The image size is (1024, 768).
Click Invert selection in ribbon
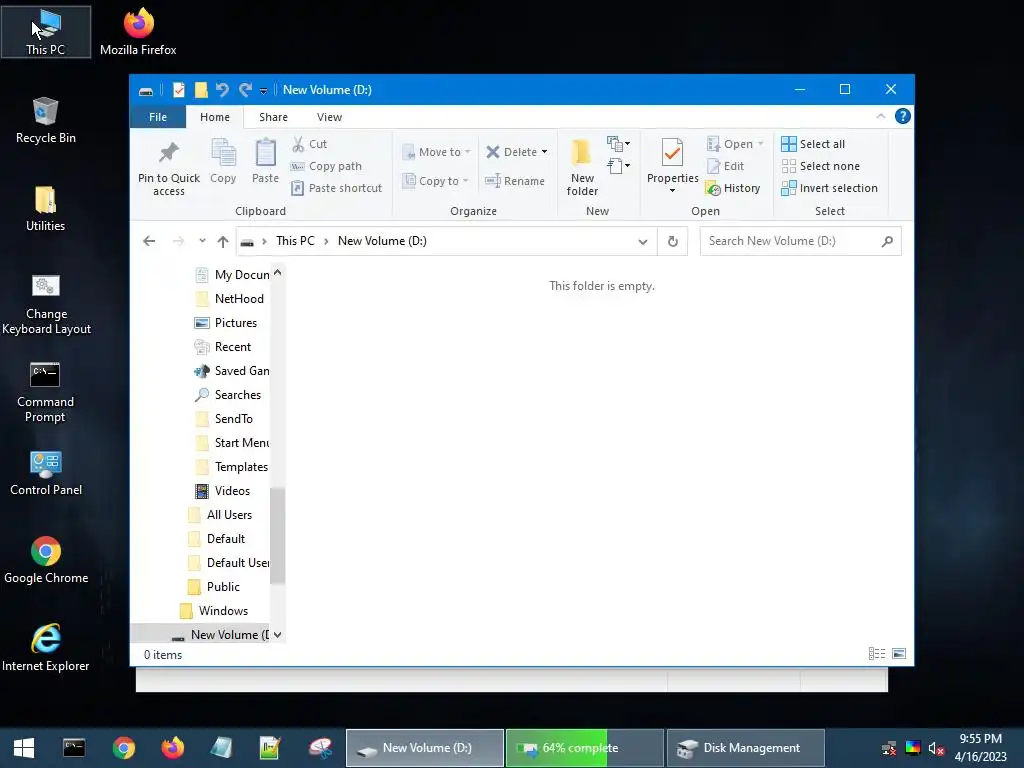click(829, 188)
